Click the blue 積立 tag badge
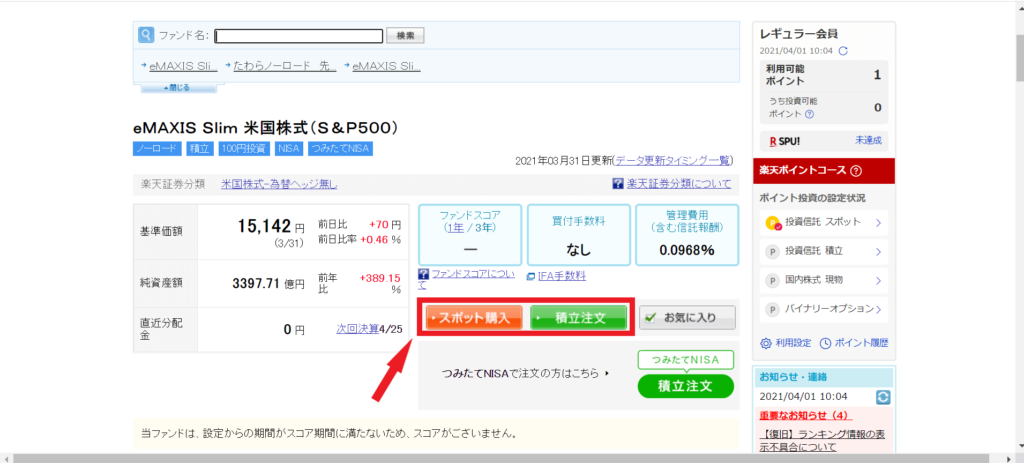Image resolution: width=1024 pixels, height=463 pixels. pyautogui.click(x=200, y=148)
